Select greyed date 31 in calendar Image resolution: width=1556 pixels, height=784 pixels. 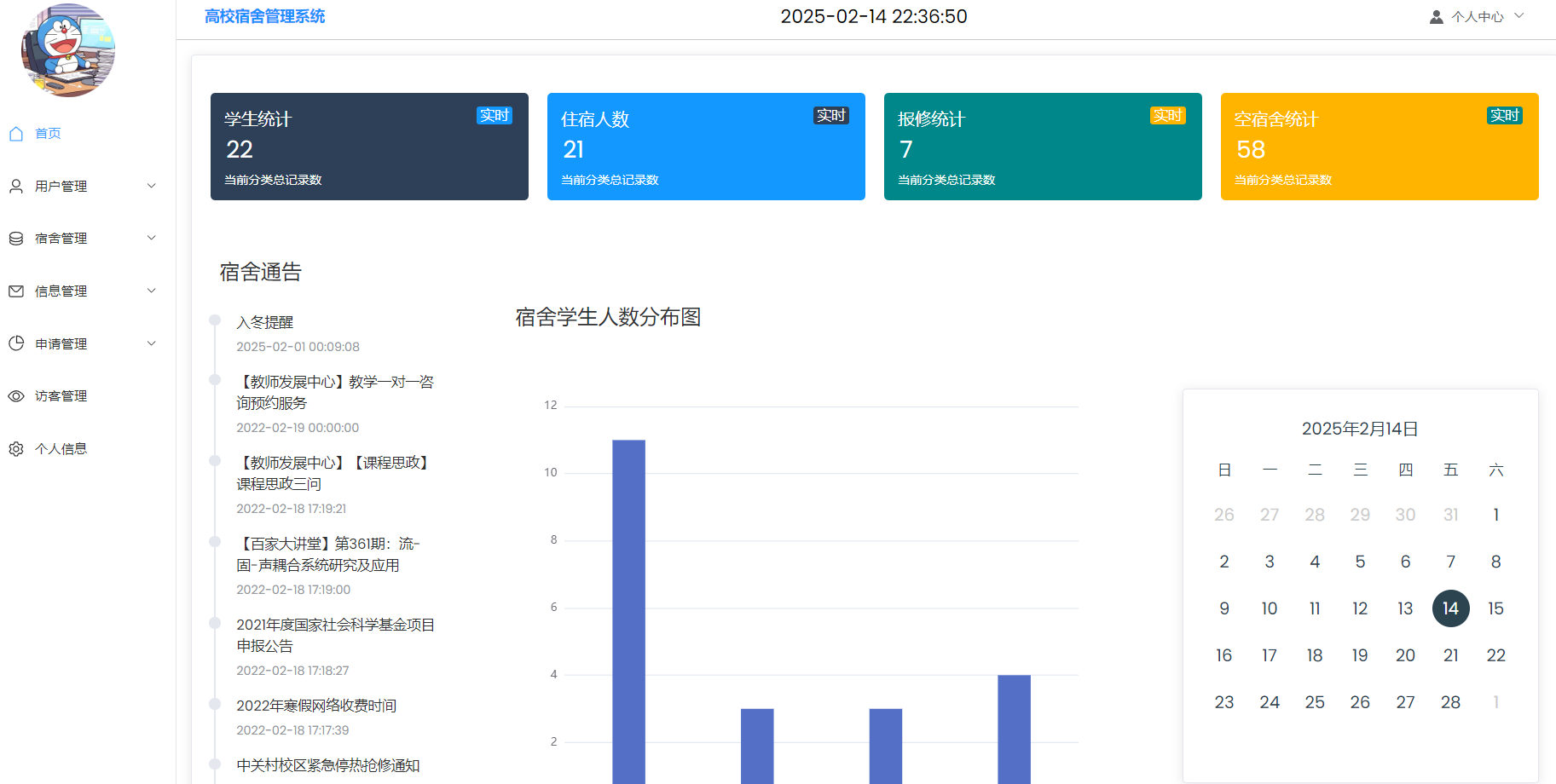[1450, 515]
